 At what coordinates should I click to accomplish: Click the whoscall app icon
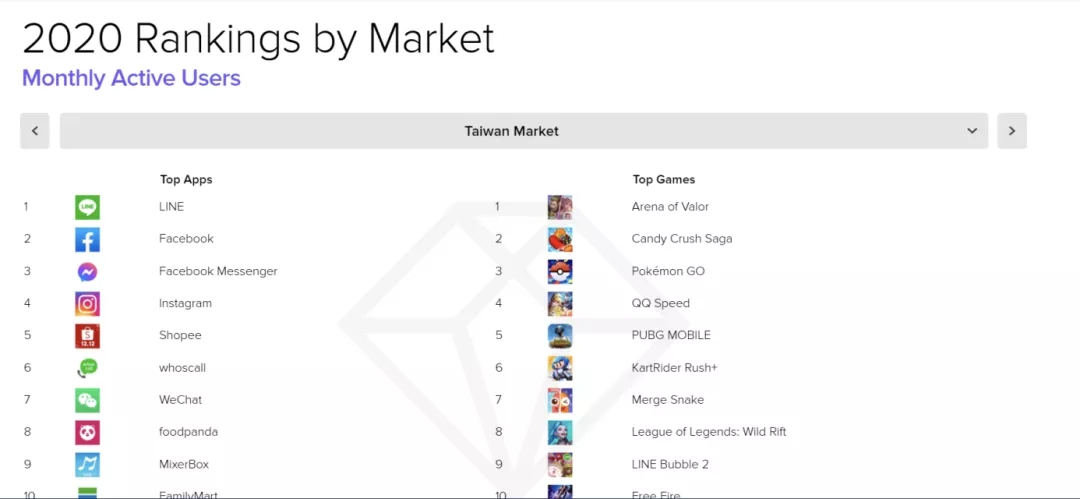(x=87, y=368)
